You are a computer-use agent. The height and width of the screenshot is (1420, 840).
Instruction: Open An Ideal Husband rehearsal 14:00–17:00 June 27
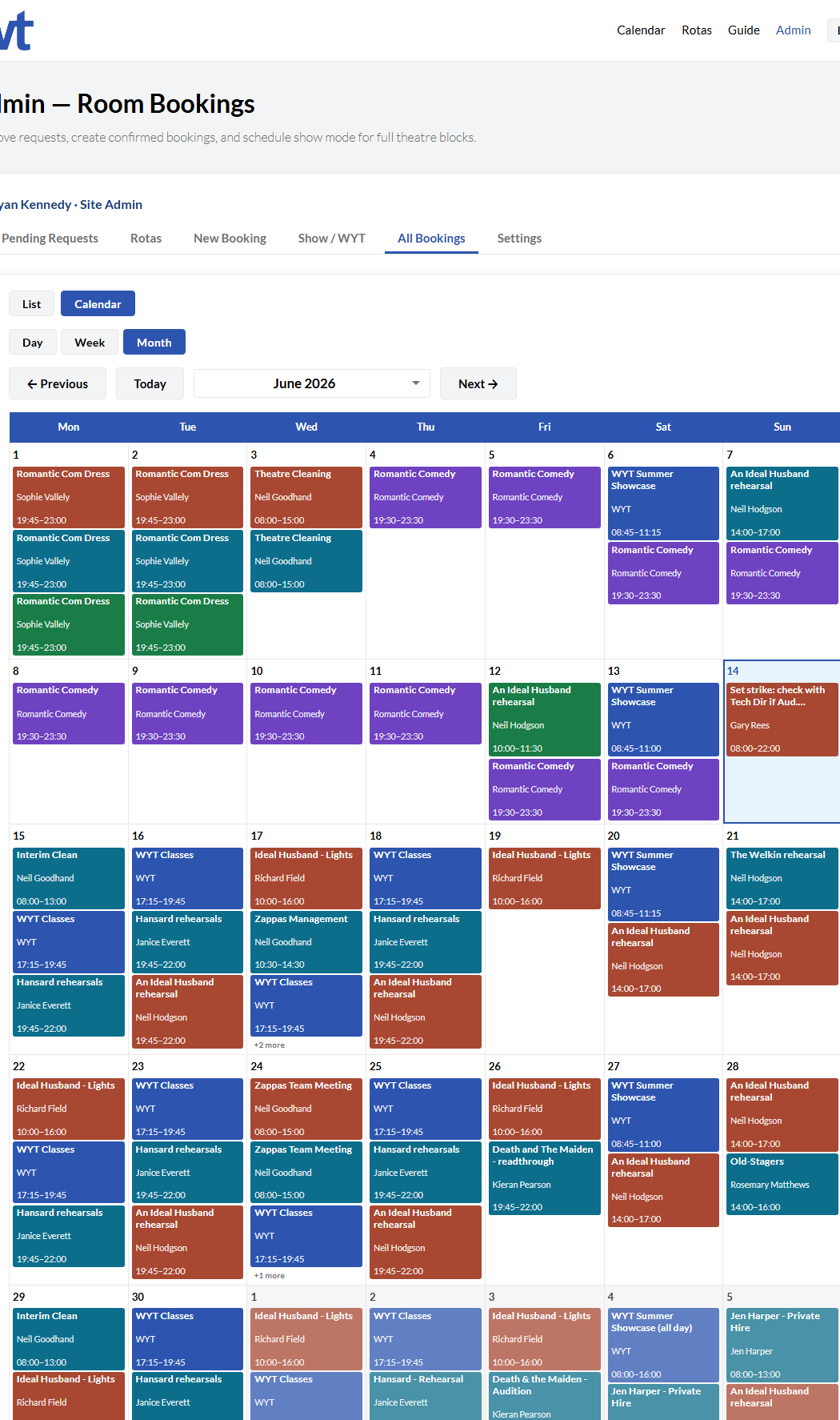(x=663, y=1190)
